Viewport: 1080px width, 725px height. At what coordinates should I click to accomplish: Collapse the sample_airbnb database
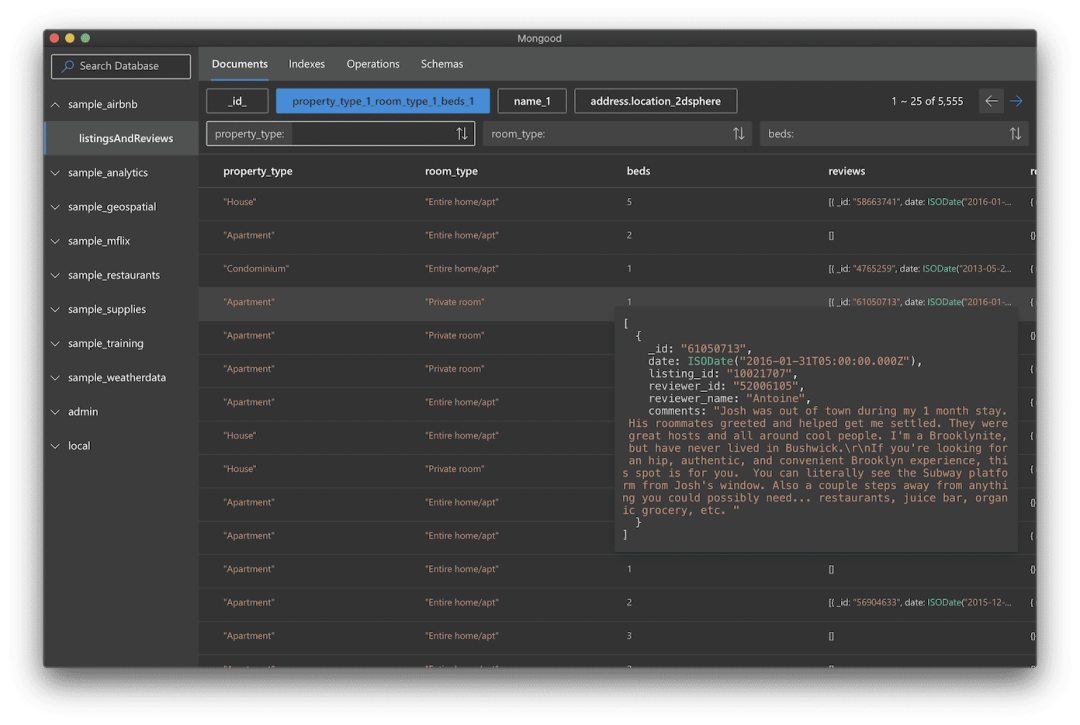(x=55, y=105)
